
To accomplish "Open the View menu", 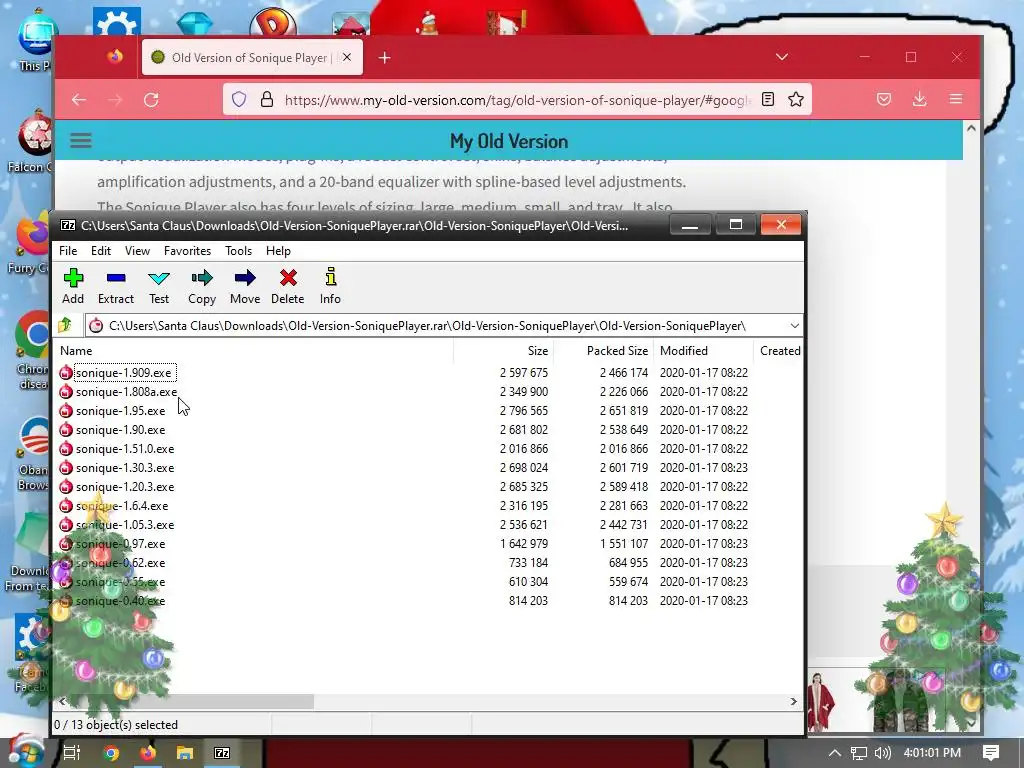I will pos(137,251).
